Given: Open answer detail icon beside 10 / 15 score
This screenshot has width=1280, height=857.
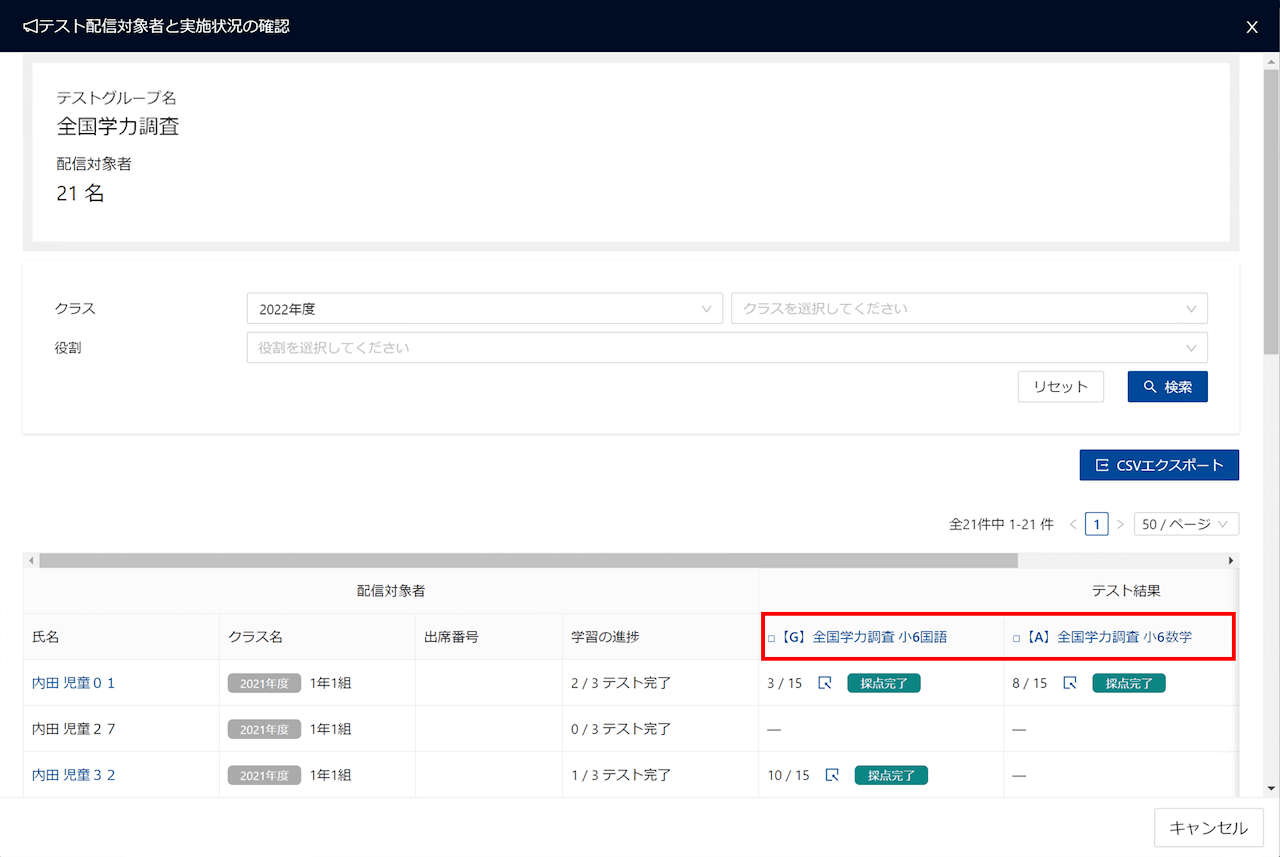Looking at the screenshot, I should (832, 775).
